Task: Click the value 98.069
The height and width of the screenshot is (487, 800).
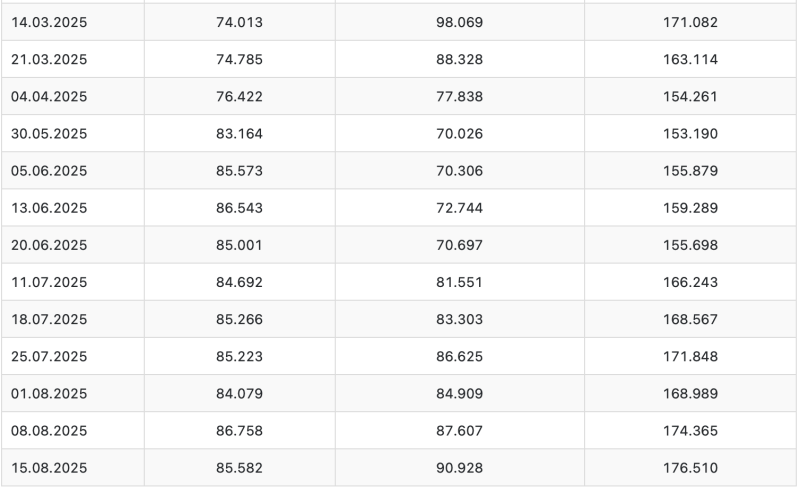Action: 459,22
